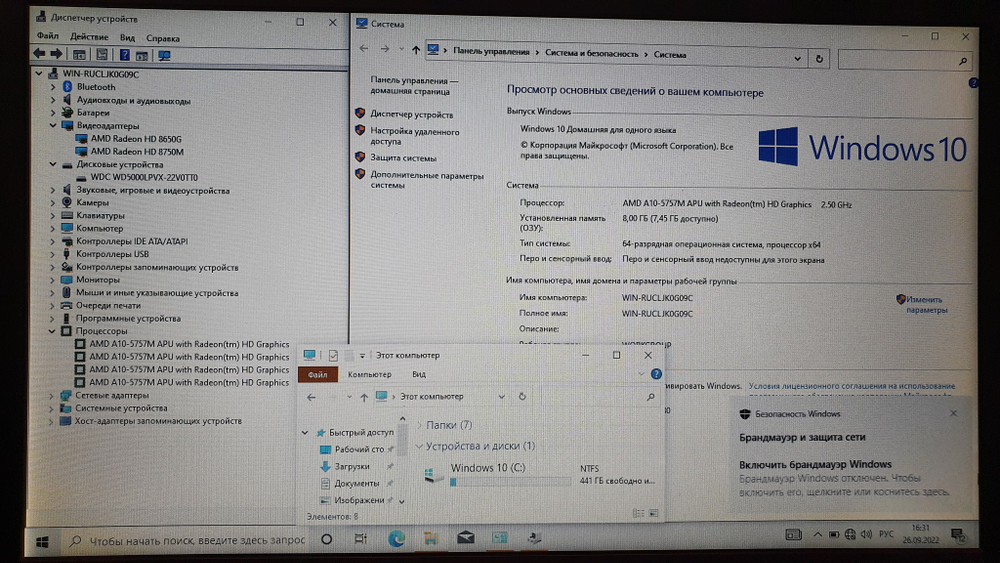Click taskbar search box

click(x=186, y=541)
